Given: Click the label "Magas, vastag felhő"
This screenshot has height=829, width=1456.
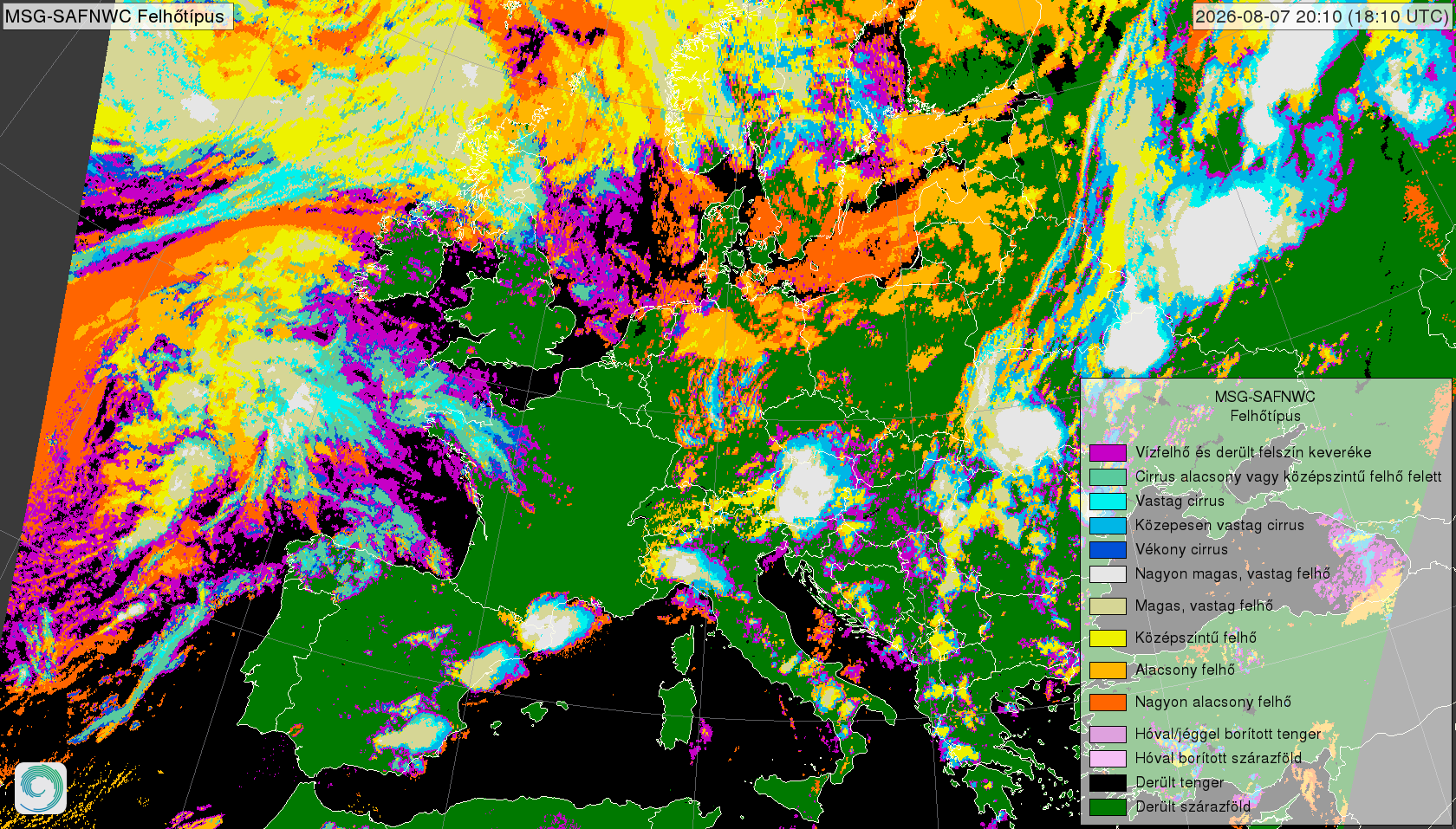Looking at the screenshot, I should (1204, 606).
